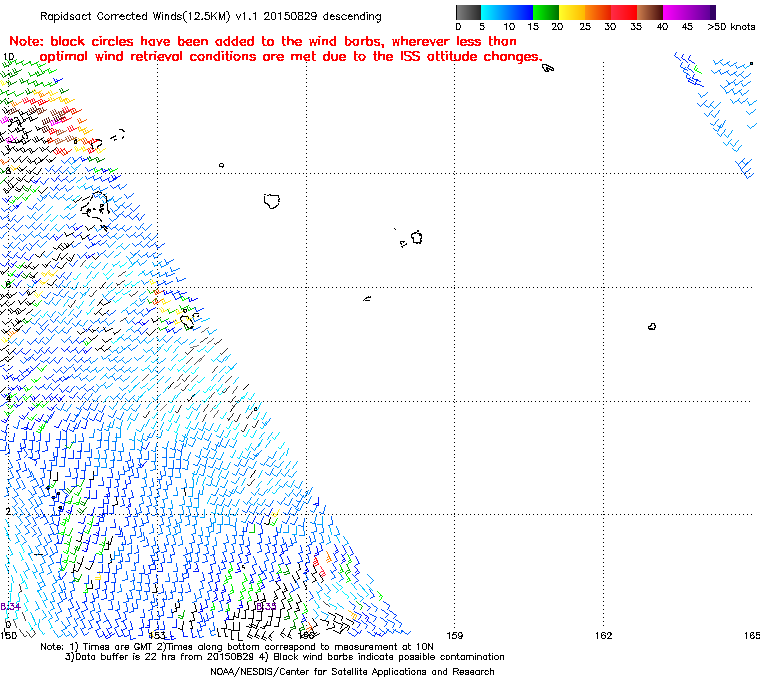This screenshot has height=688, width=760.
Task: Click the "Times are GMT" footnote line
Action: click(x=237, y=647)
